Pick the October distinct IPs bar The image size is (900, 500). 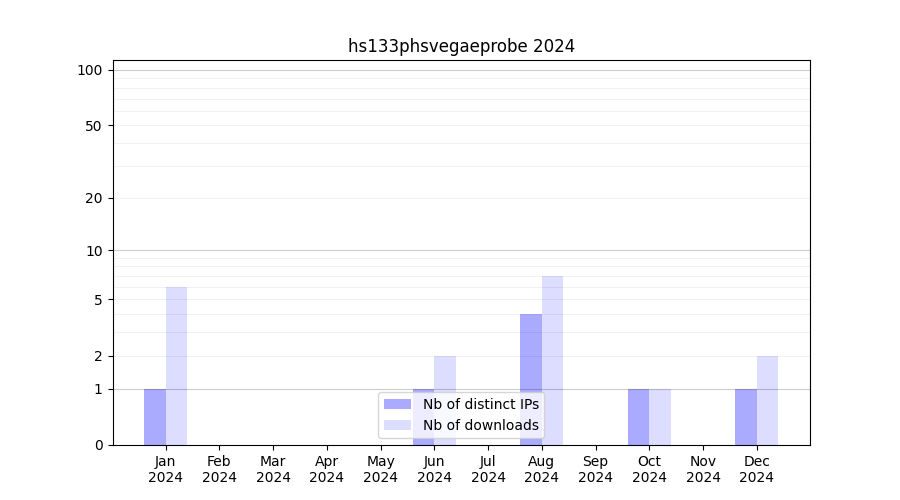(638, 417)
